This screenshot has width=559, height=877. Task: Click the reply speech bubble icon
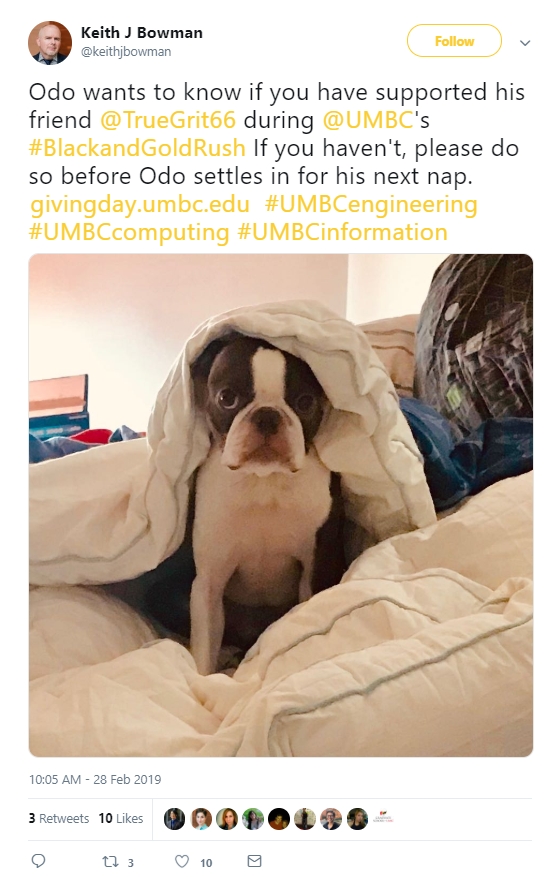click(x=38, y=860)
